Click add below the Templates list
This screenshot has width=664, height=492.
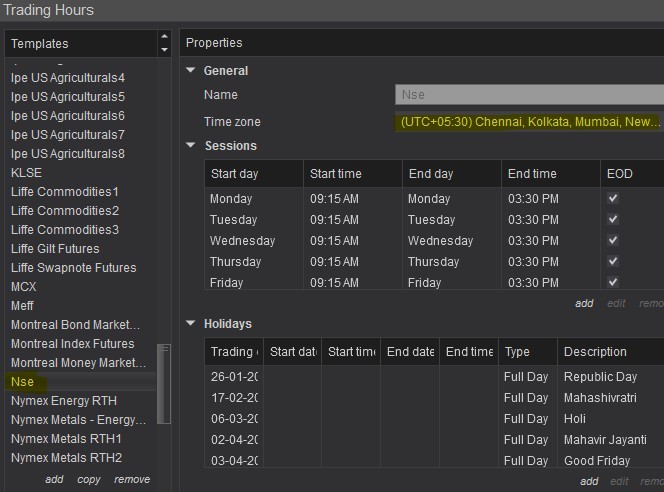tap(54, 480)
